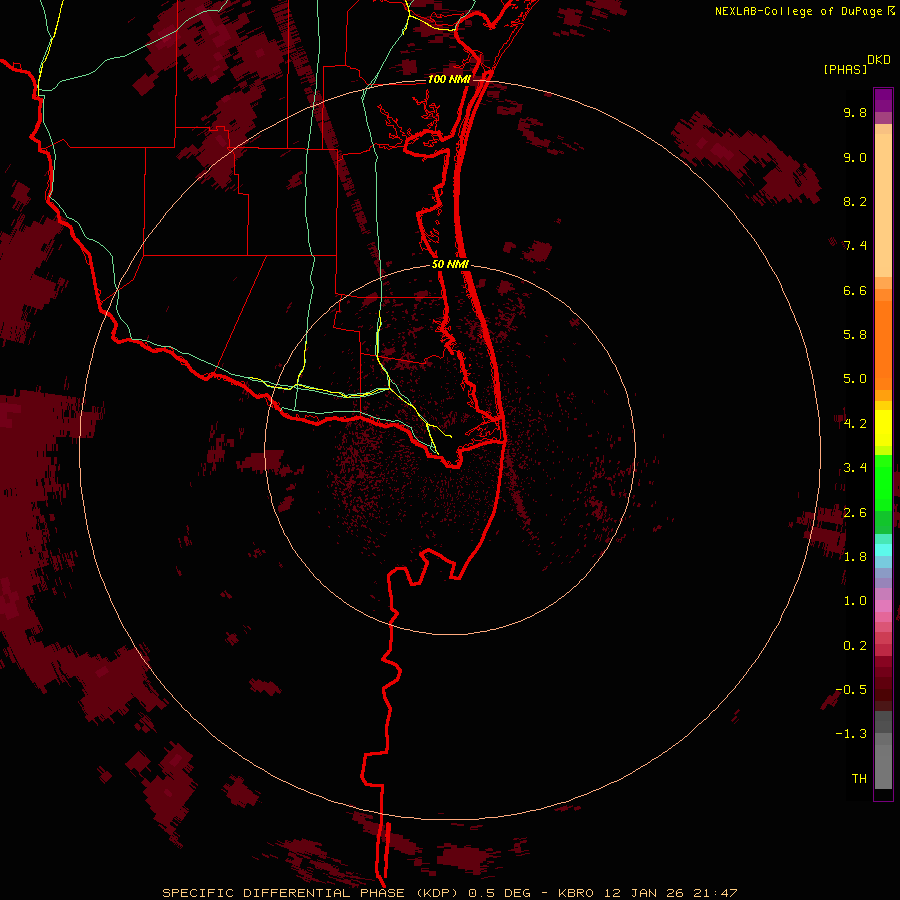Click the TH label at legend bottom

coord(859,778)
